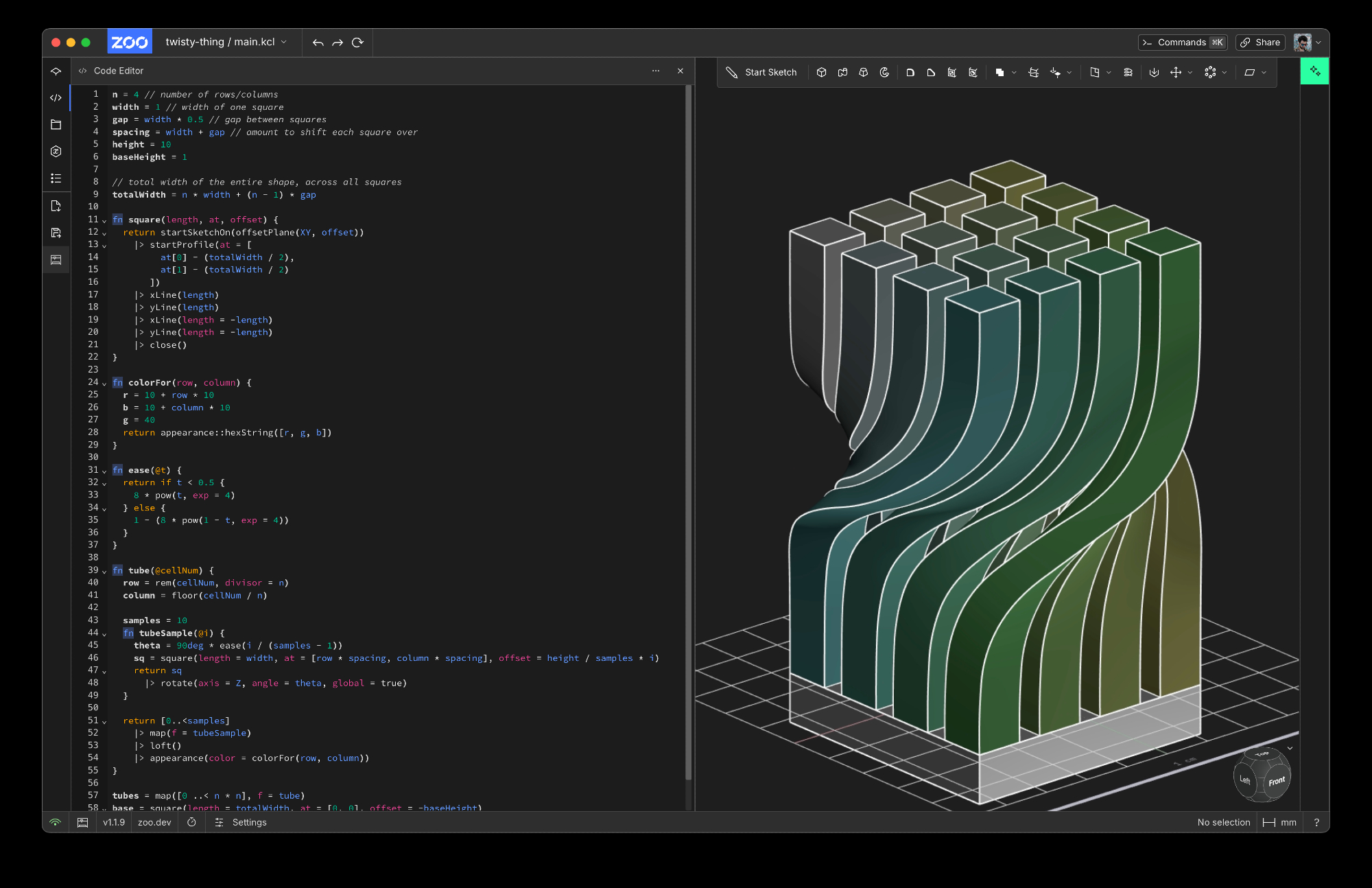Select the Chamfer tool icon
Image resolution: width=1372 pixels, height=888 pixels.
point(931,72)
